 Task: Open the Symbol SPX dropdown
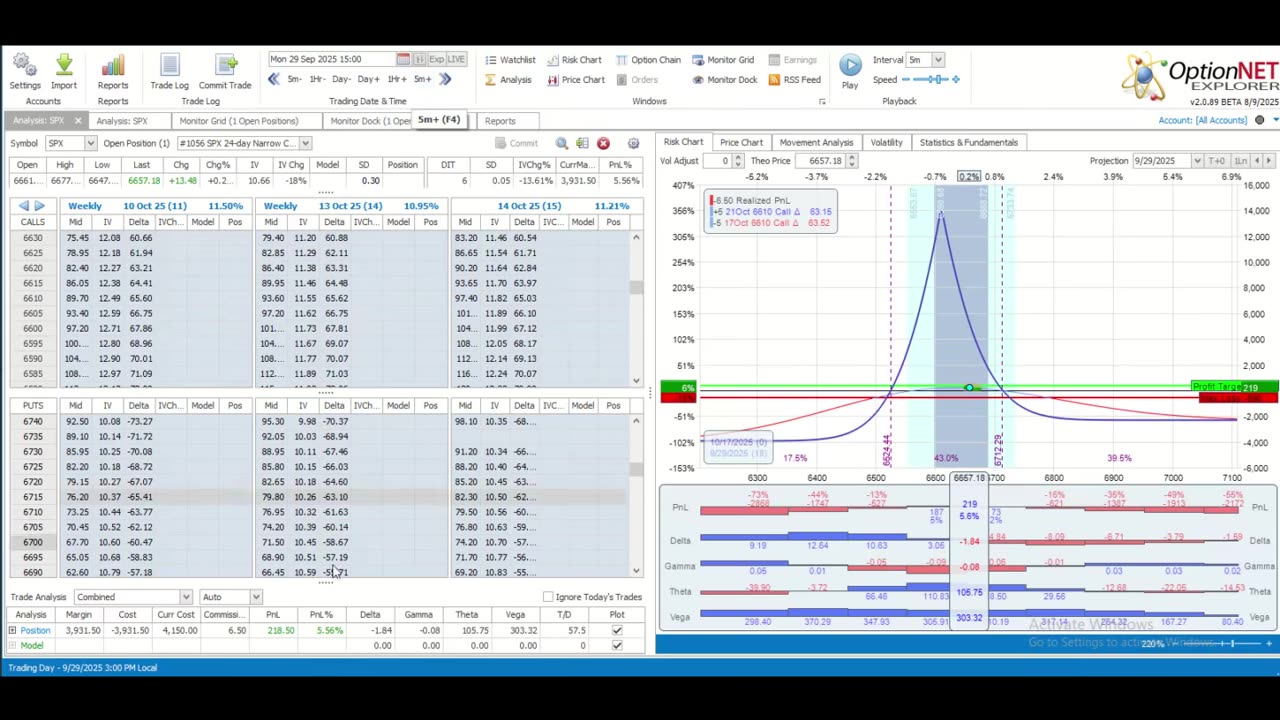[x=90, y=143]
